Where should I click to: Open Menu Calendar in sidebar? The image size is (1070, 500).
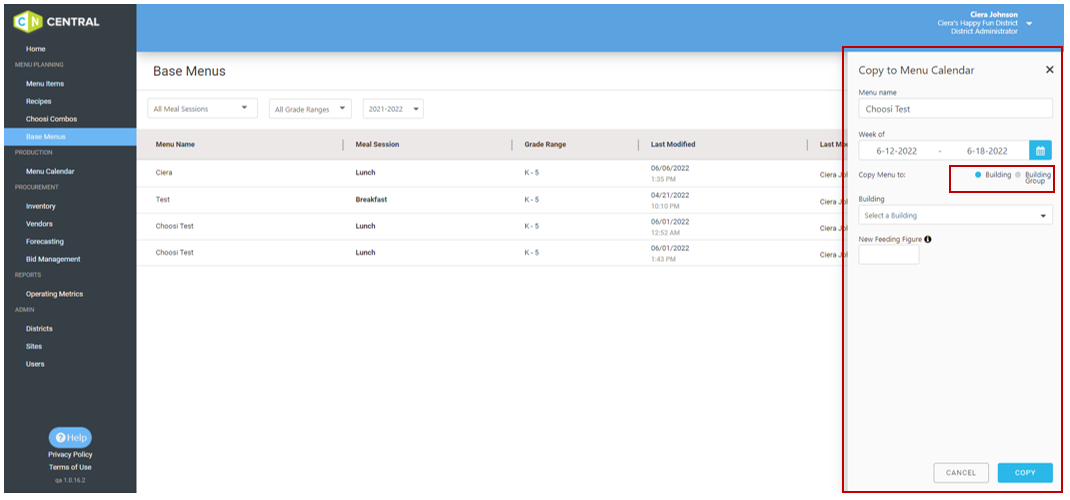coord(50,172)
